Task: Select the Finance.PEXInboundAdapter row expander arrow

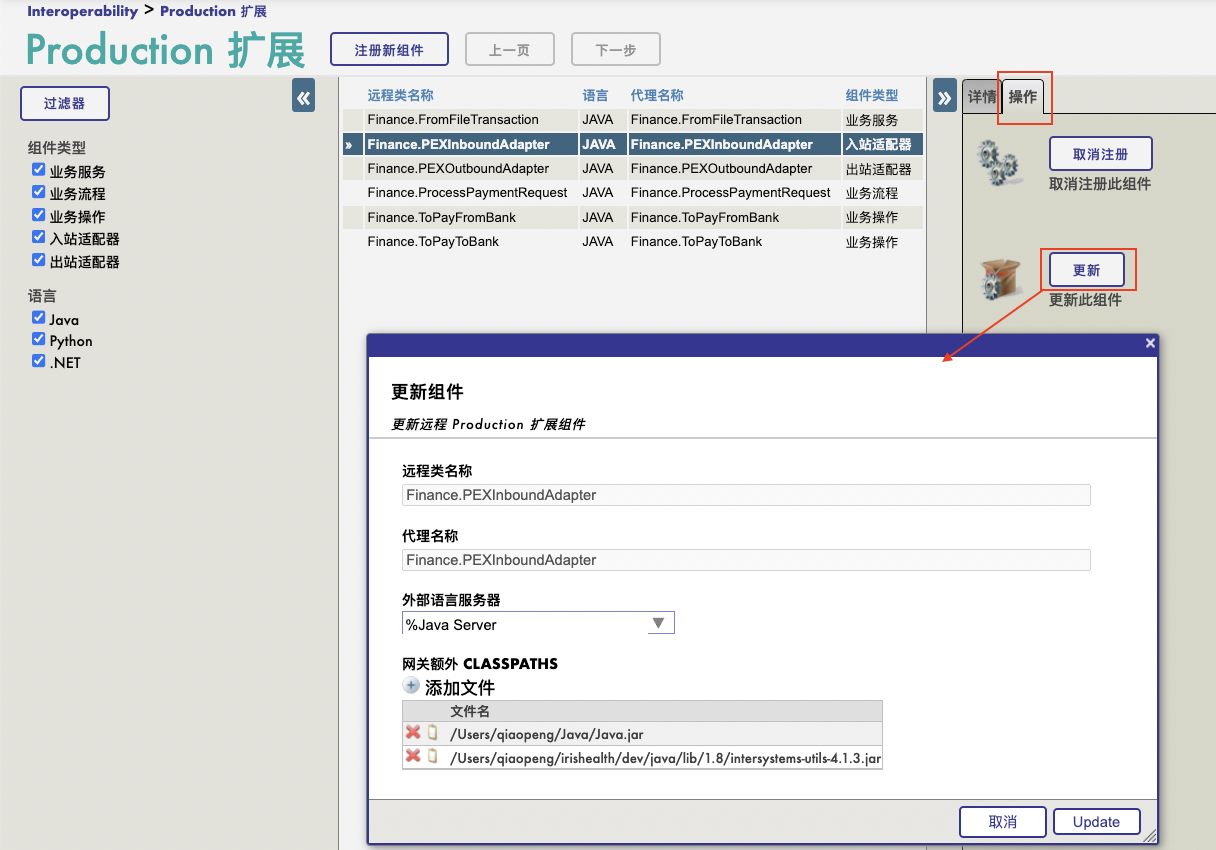Action: click(x=349, y=145)
